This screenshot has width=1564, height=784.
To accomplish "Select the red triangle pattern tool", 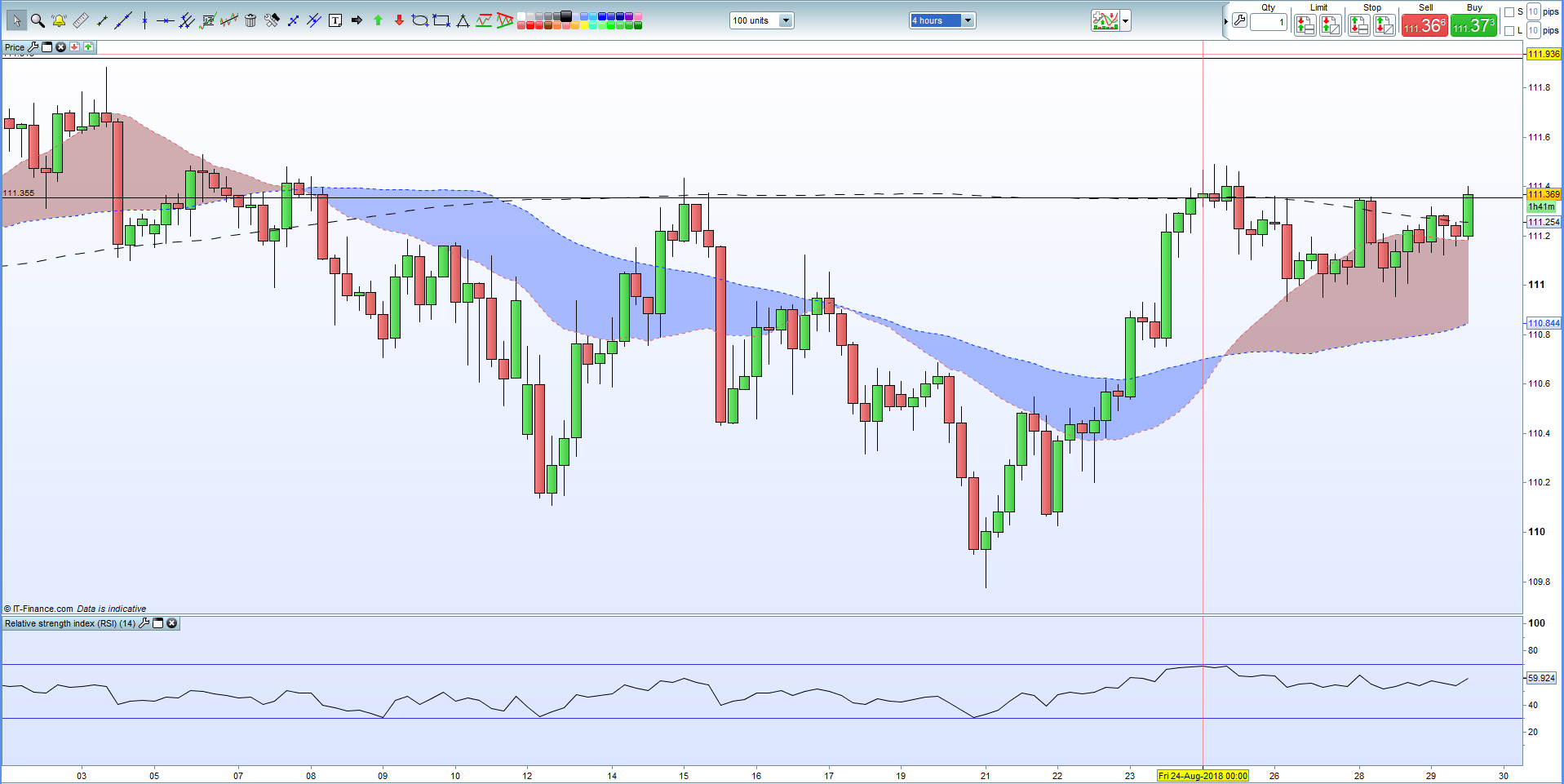I will (505, 20).
